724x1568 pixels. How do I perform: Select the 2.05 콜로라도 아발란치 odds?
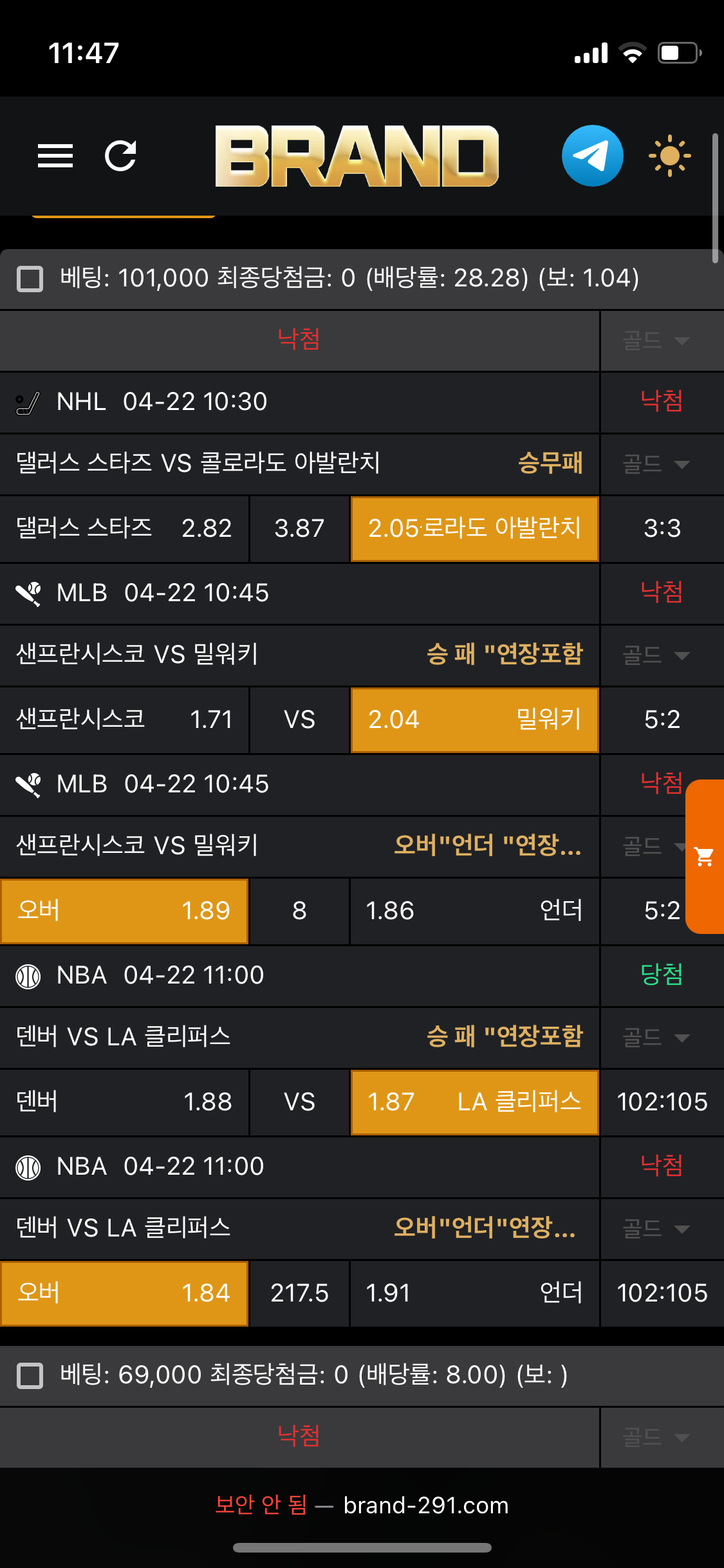point(474,528)
